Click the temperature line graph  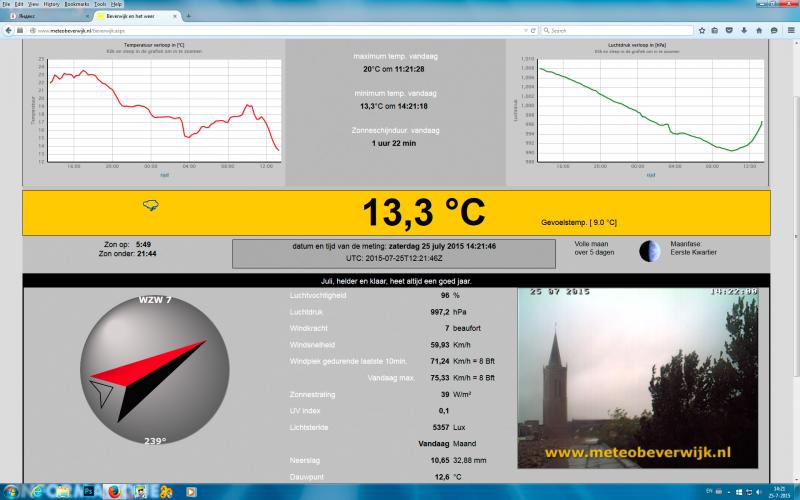click(x=164, y=111)
